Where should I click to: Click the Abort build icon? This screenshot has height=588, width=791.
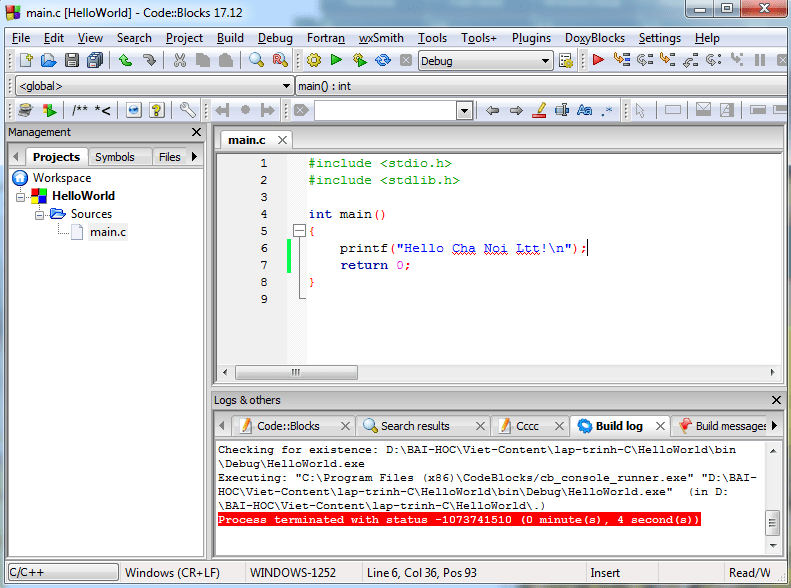[406, 61]
